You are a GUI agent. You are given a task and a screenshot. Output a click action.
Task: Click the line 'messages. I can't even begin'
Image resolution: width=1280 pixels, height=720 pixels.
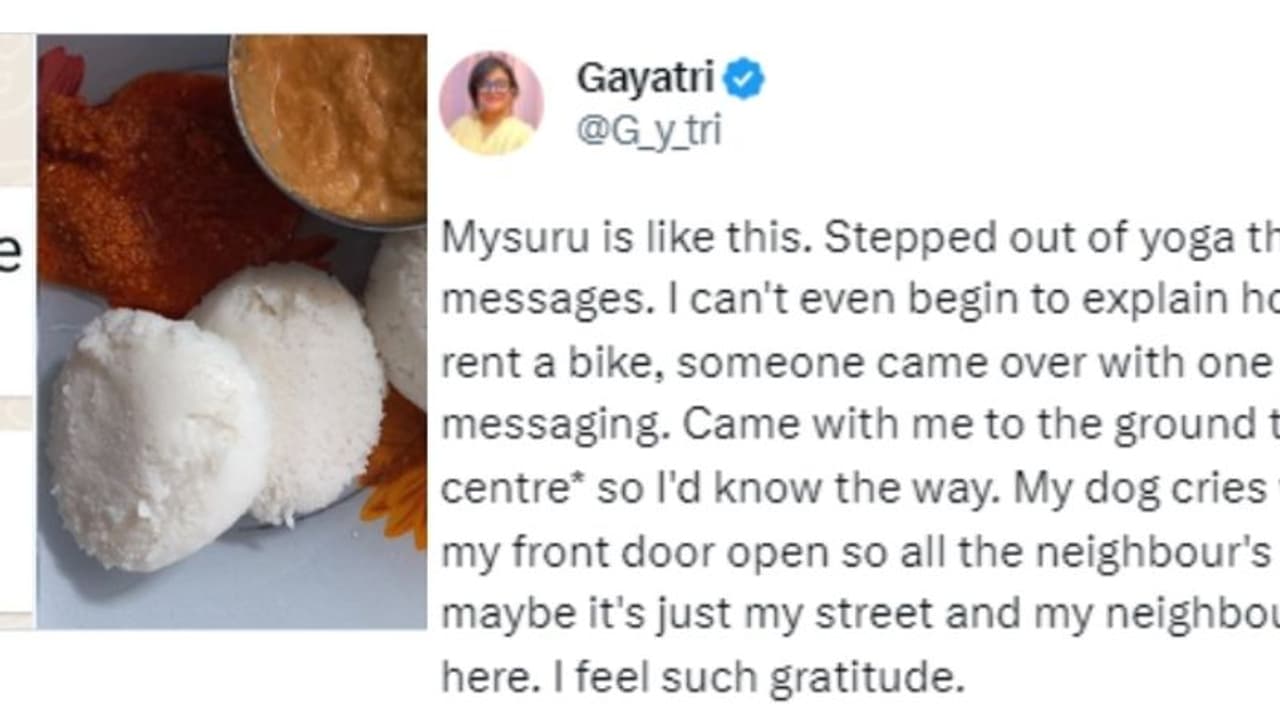pyautogui.click(x=860, y=301)
